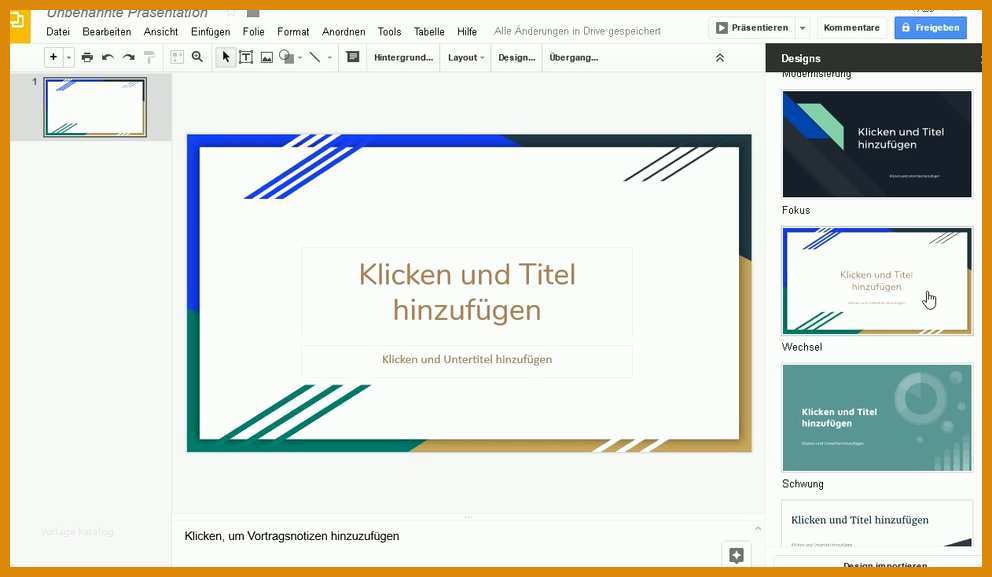Open the Tabelle menu
Image resolution: width=992 pixels, height=577 pixels.
point(429,32)
